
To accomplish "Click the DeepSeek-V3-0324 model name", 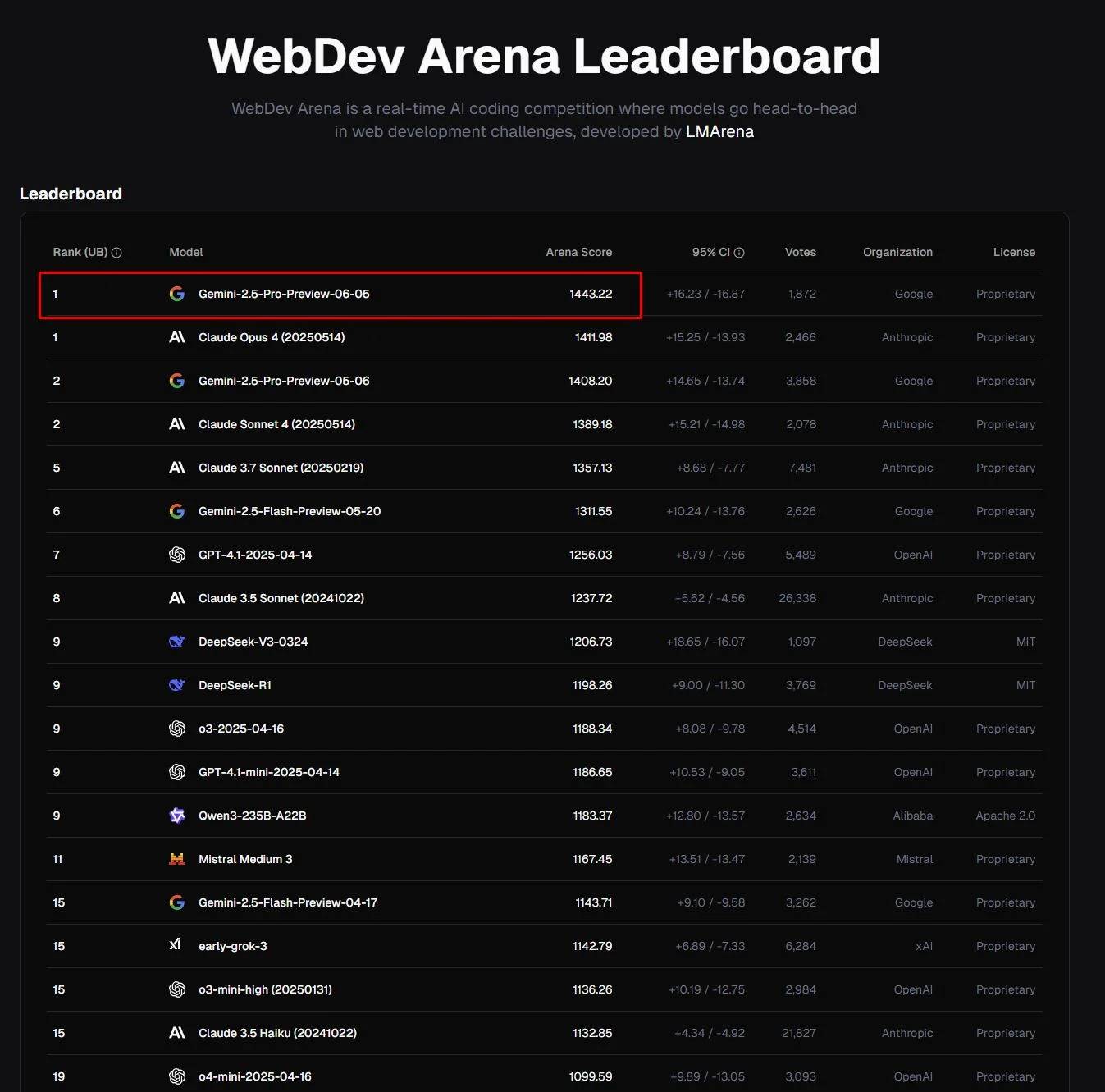I will pos(253,642).
